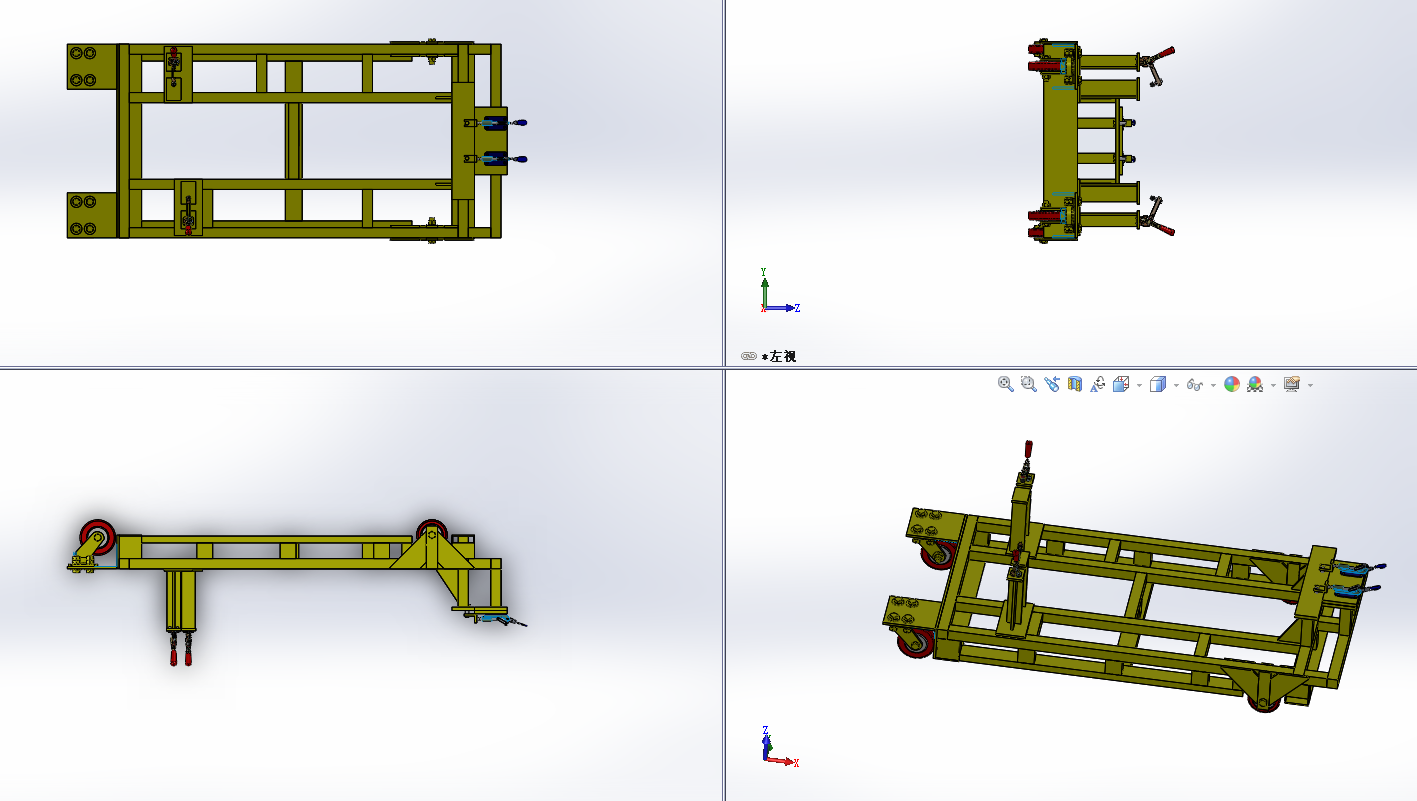Click the annotation view rotate icon
The image size is (1417, 801).
pyautogui.click(x=1098, y=384)
